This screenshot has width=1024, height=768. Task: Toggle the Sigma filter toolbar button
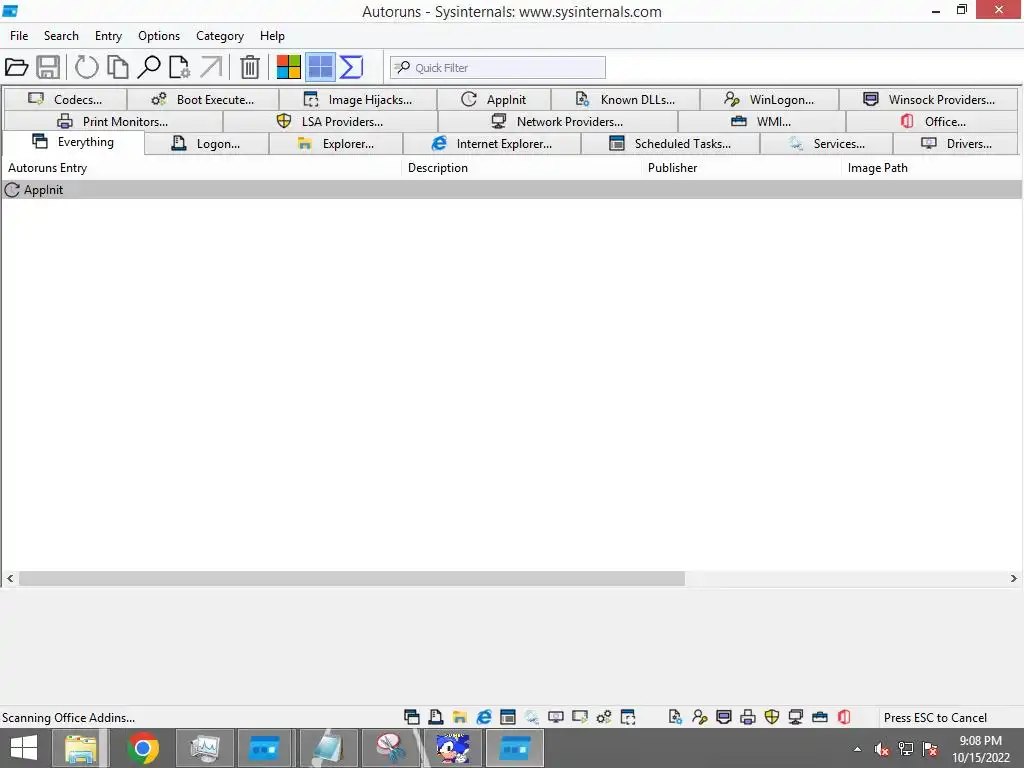click(351, 67)
